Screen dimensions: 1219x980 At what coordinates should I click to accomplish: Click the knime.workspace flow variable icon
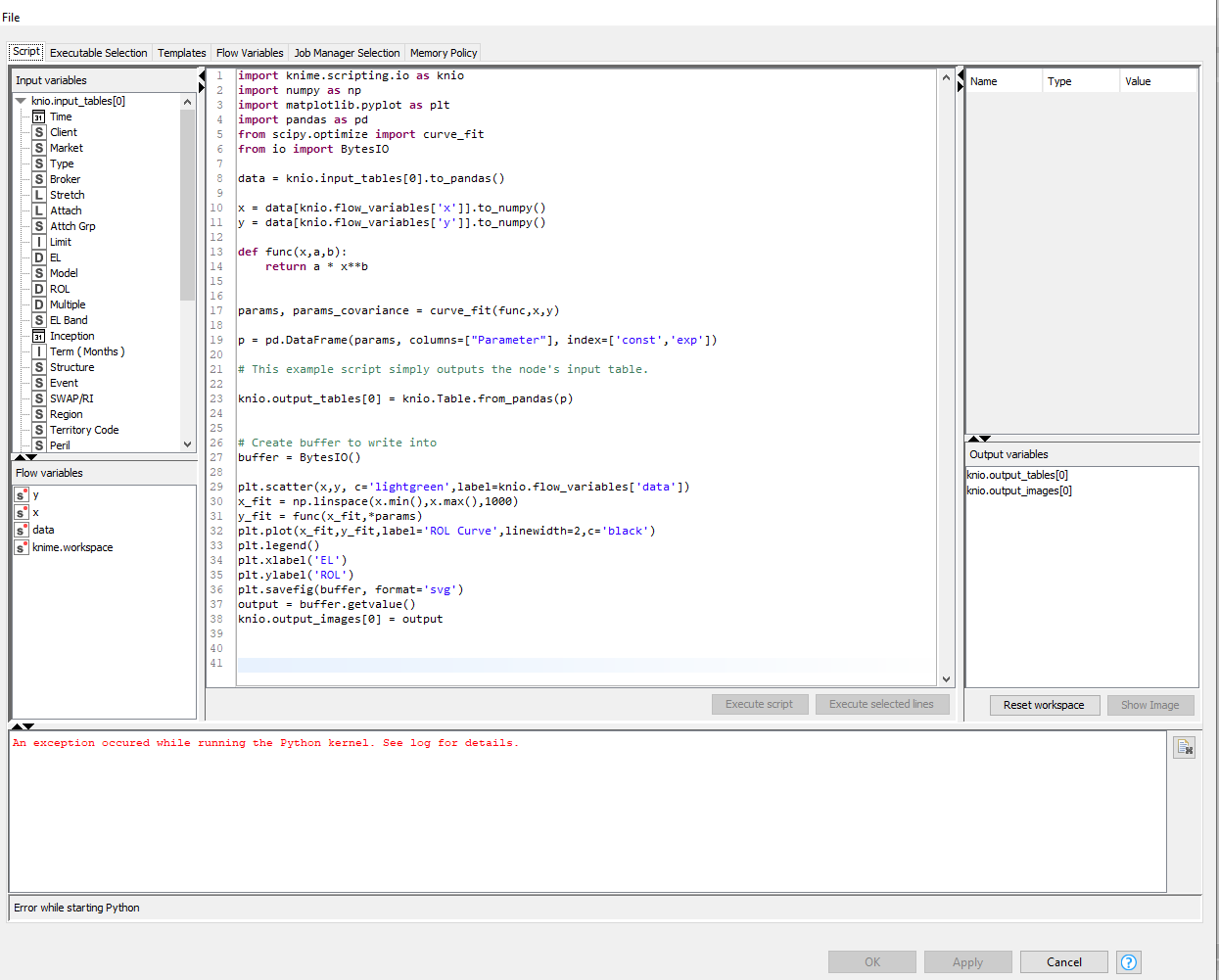21,547
